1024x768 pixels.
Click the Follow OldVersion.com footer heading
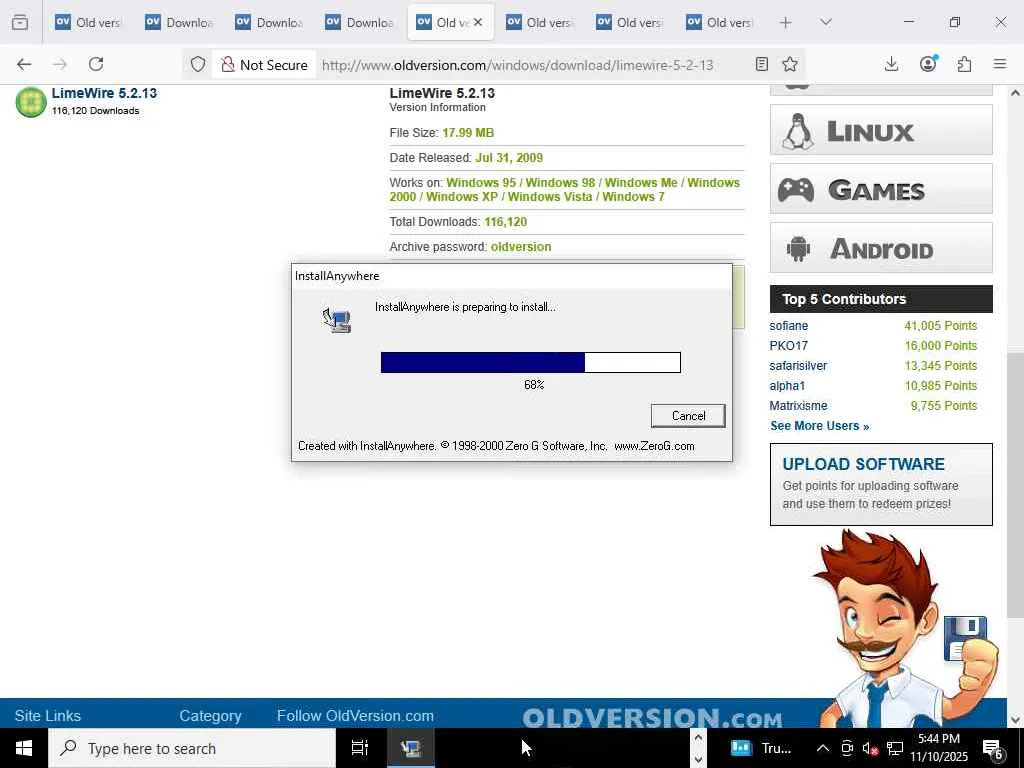(355, 716)
